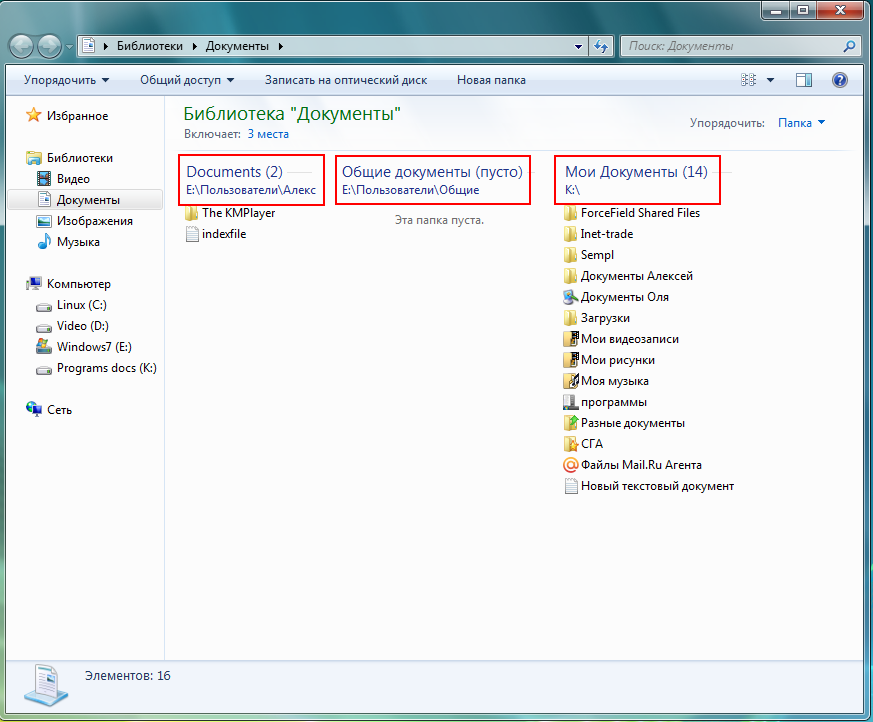Viewport: 873px width, 722px height.
Task: Open Музыка library in sidebar
Action: (68, 242)
